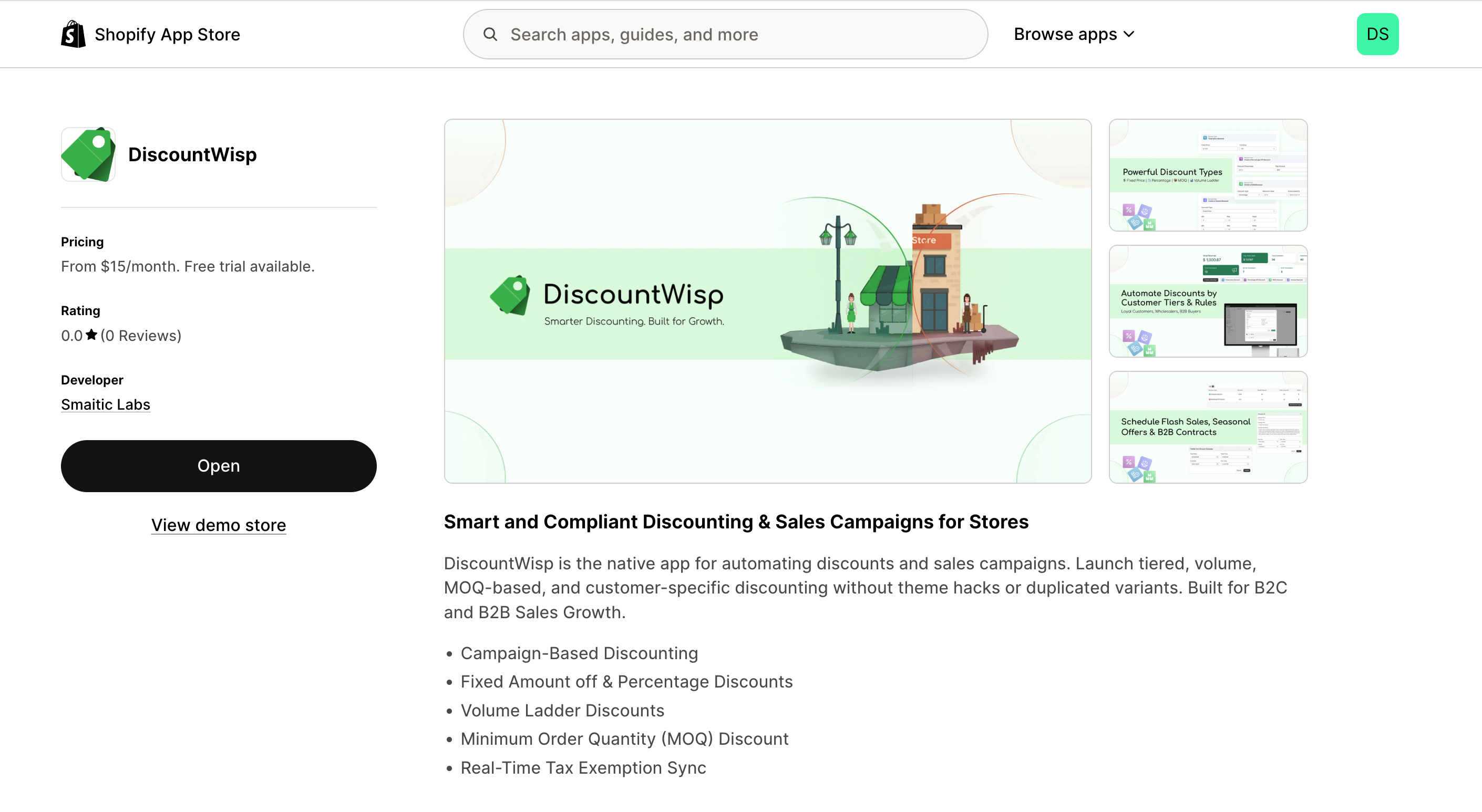Click the DiscountWisp app name heading
Viewport: 1482px width, 812px height.
coord(192,154)
